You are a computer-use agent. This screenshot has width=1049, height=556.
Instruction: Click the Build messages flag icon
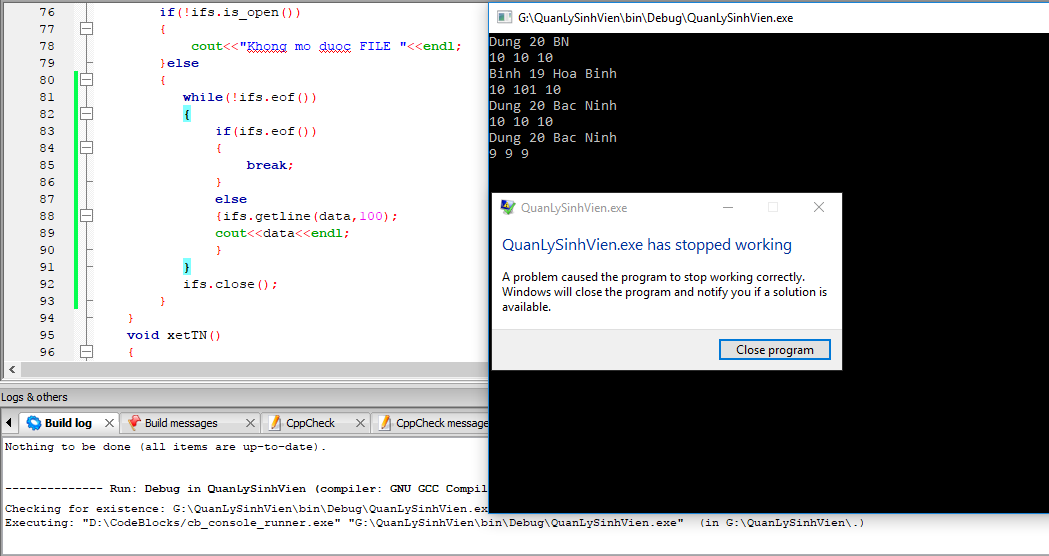coord(134,423)
